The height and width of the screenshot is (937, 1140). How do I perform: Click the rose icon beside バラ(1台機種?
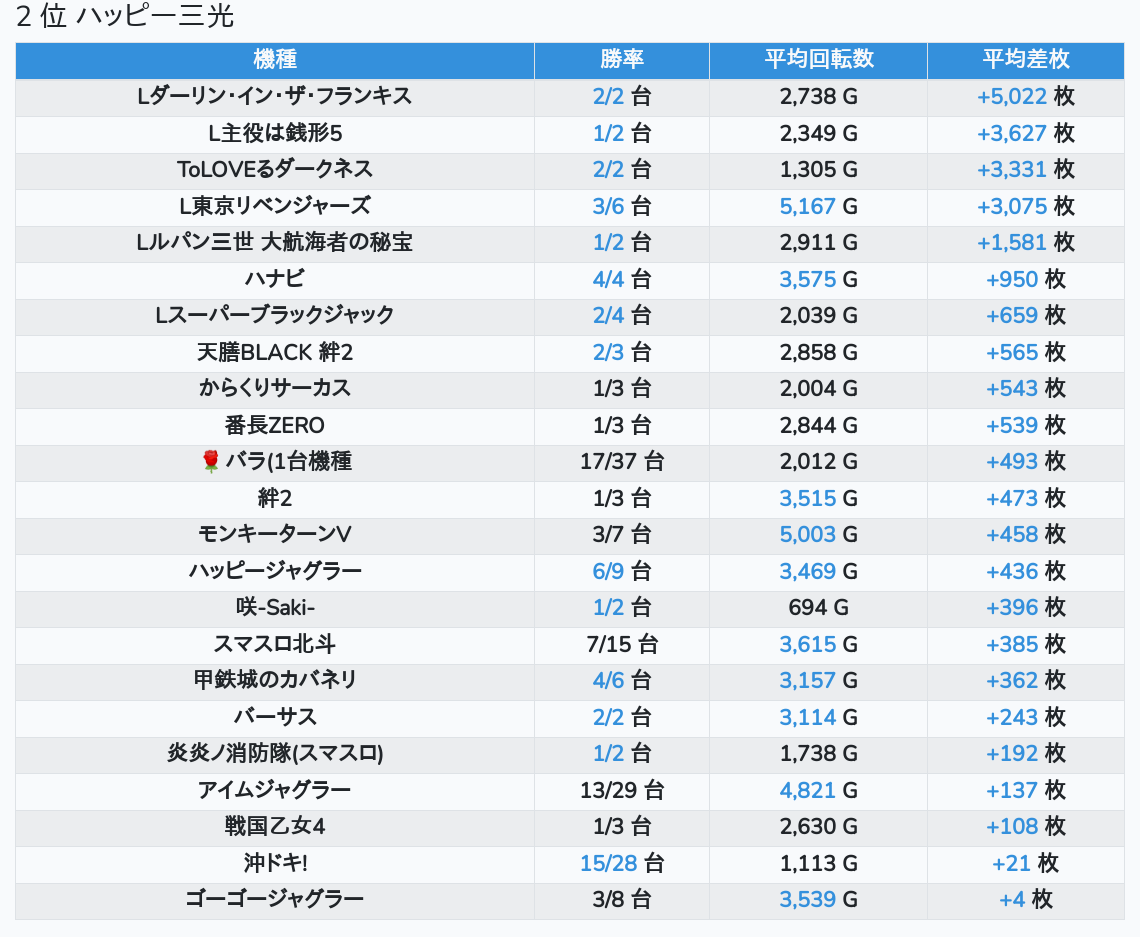(210, 462)
